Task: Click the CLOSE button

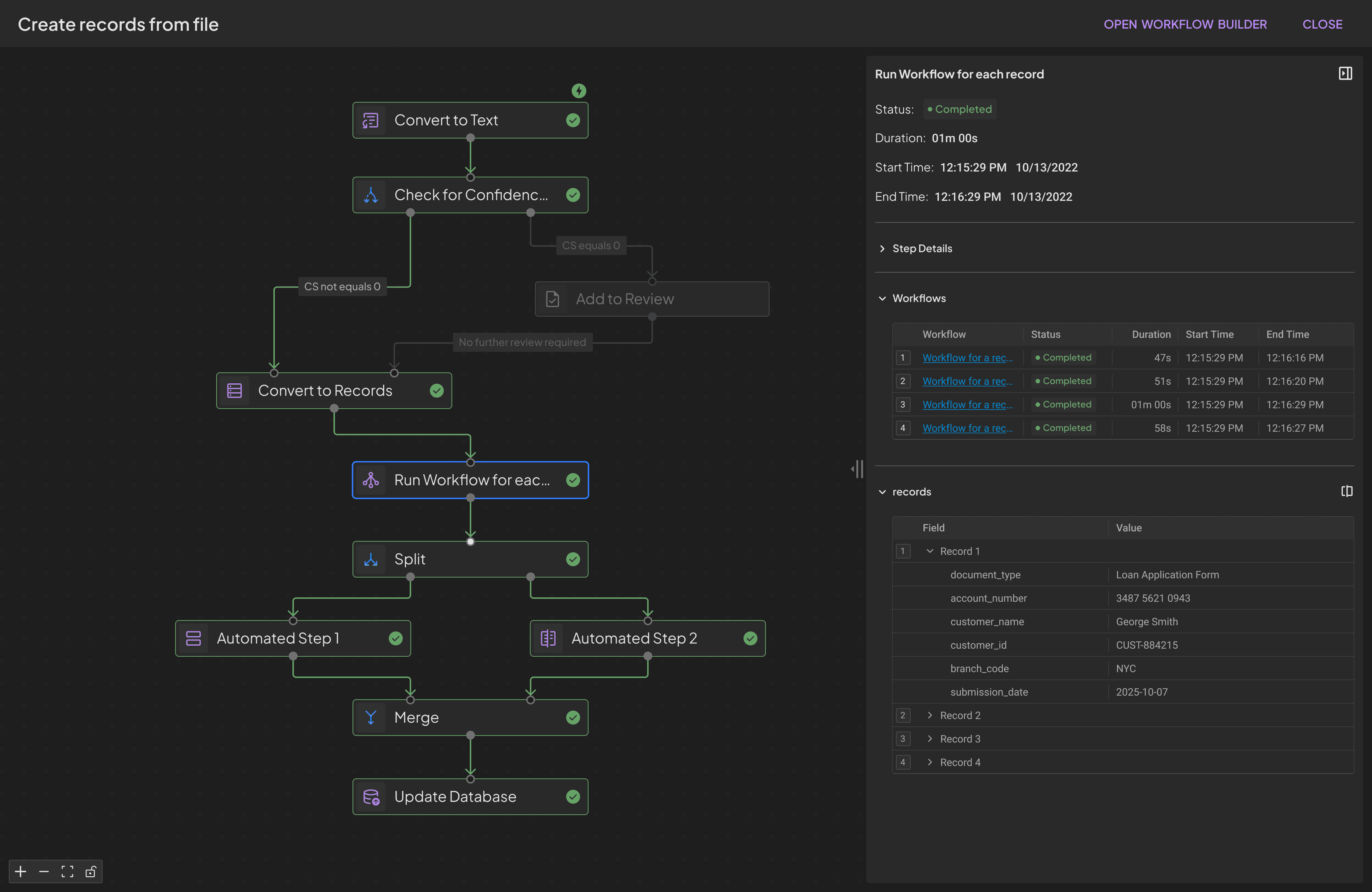Action: 1323,24
